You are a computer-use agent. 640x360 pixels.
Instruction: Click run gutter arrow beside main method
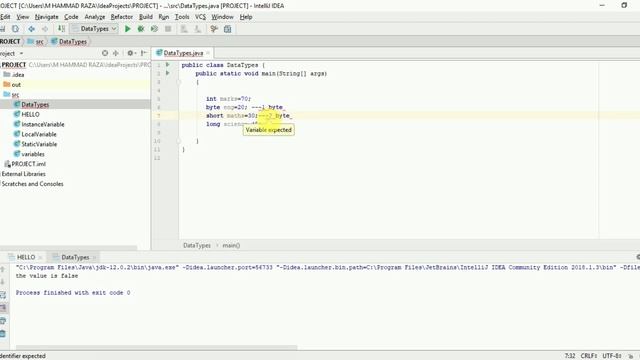(167, 73)
